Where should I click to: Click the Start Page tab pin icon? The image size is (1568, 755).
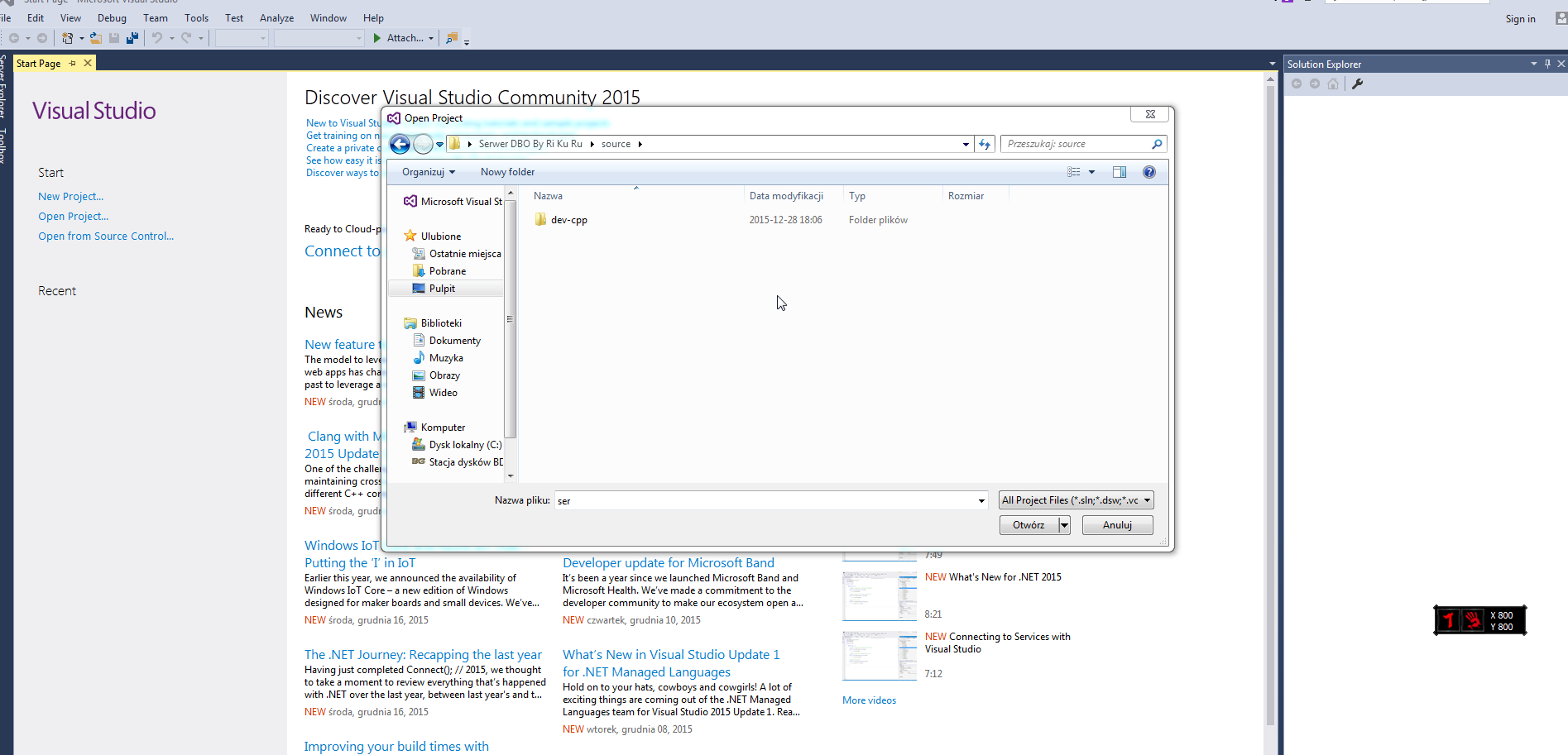[73, 63]
